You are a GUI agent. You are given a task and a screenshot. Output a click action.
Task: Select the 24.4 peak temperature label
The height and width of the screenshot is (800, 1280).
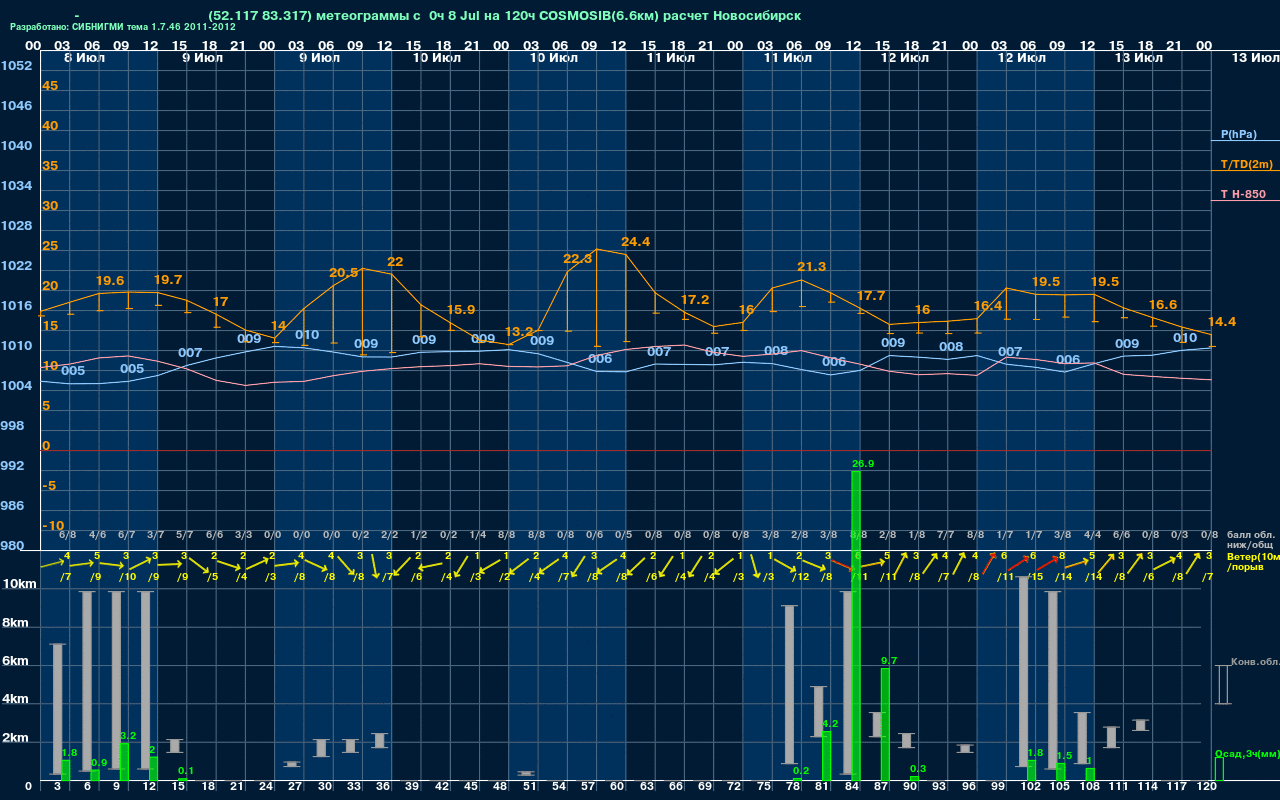636,242
